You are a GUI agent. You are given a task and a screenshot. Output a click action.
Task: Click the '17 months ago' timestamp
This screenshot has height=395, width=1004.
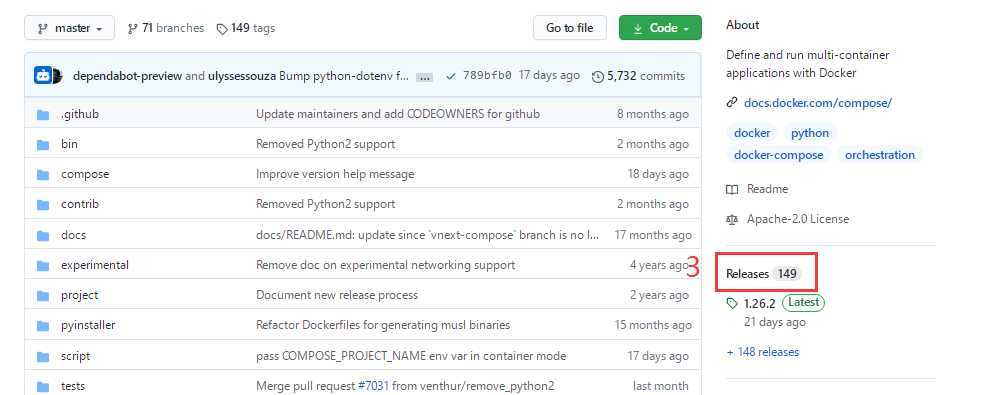point(653,235)
